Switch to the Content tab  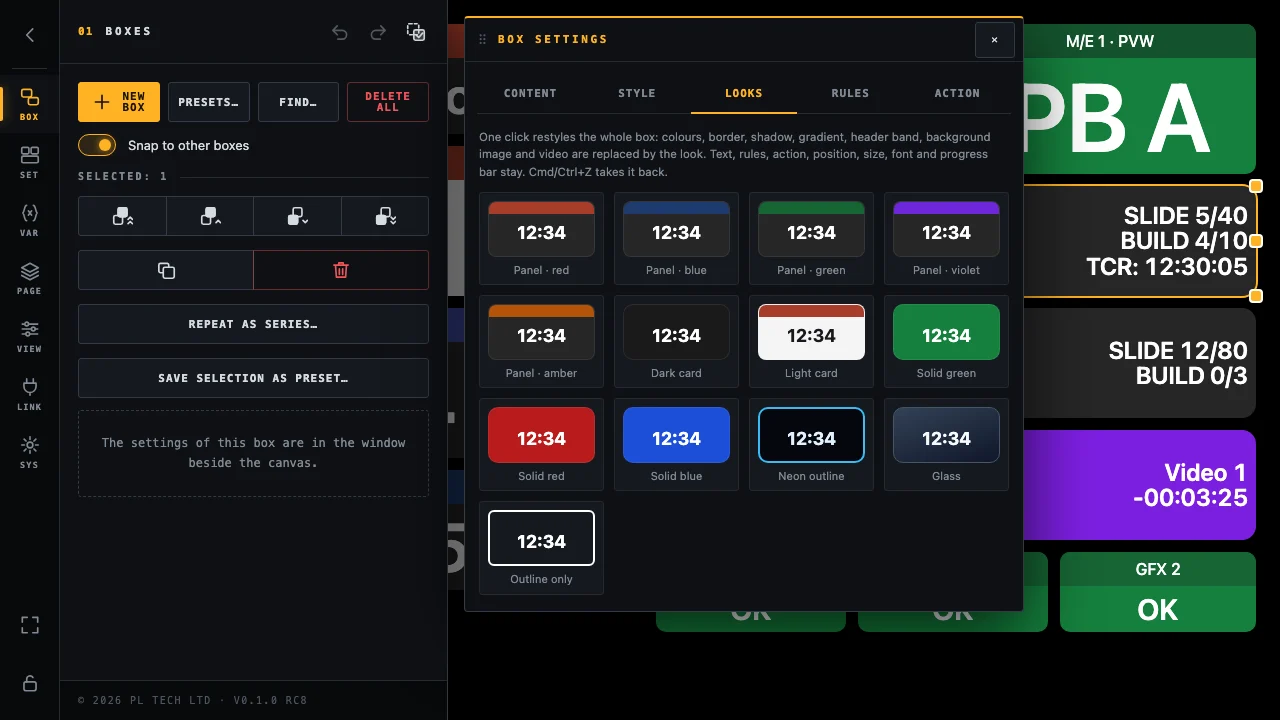coord(530,93)
